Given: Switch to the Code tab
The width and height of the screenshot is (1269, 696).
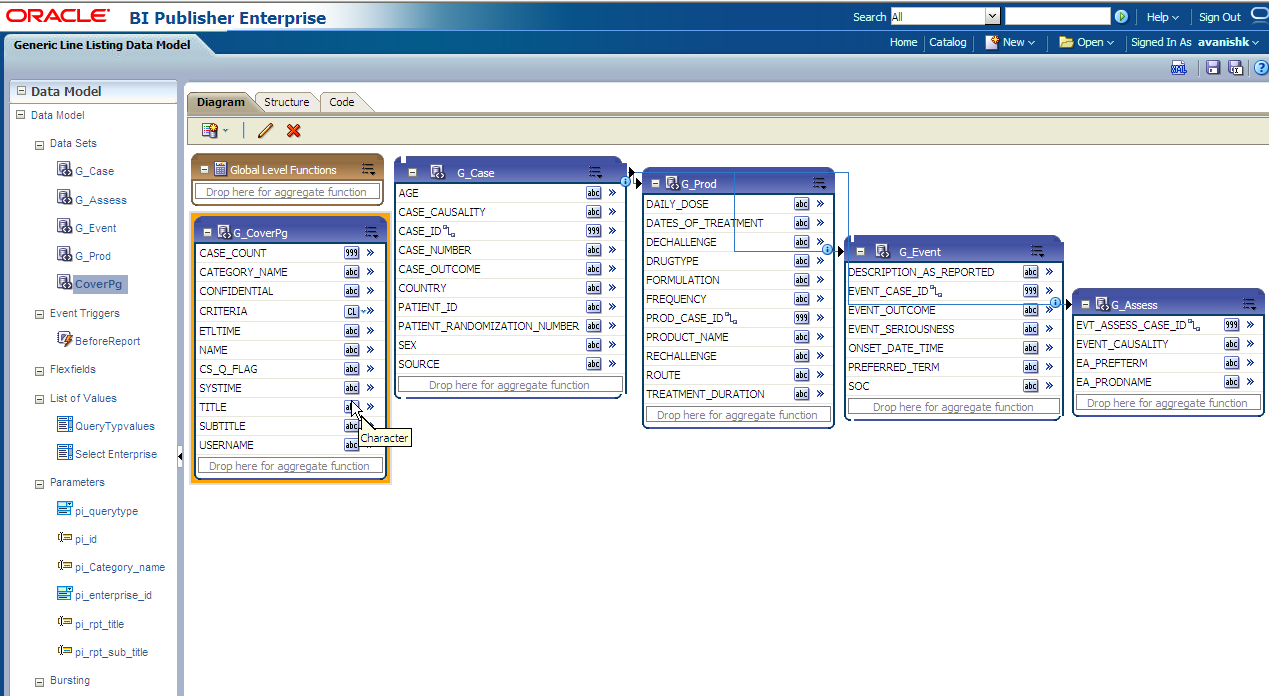Looking at the screenshot, I should pos(342,102).
